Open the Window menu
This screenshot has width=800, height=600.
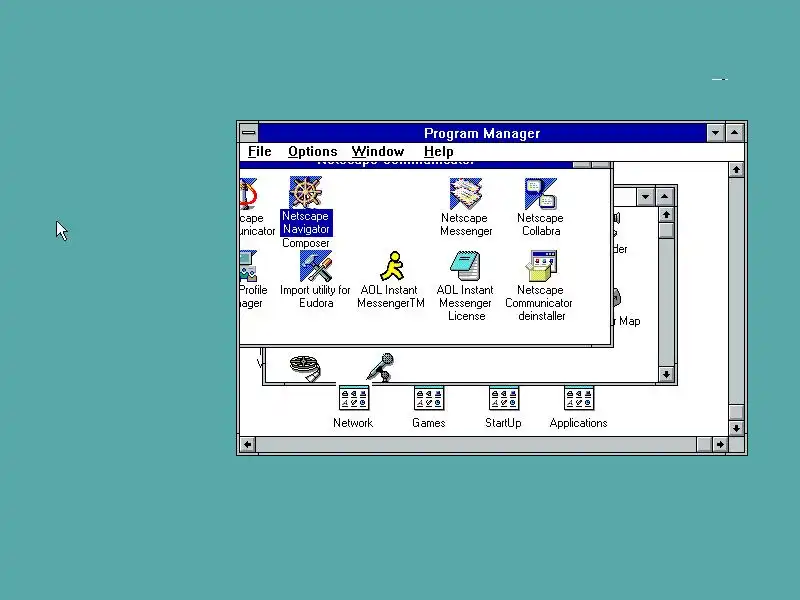pos(378,152)
